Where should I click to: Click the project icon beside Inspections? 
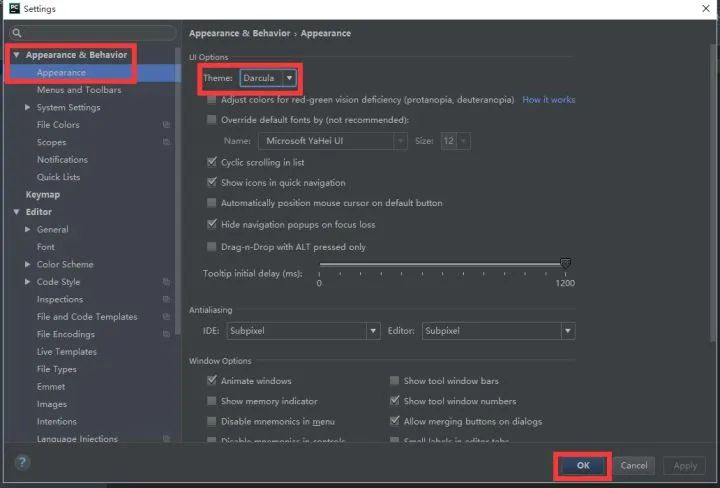[166, 300]
